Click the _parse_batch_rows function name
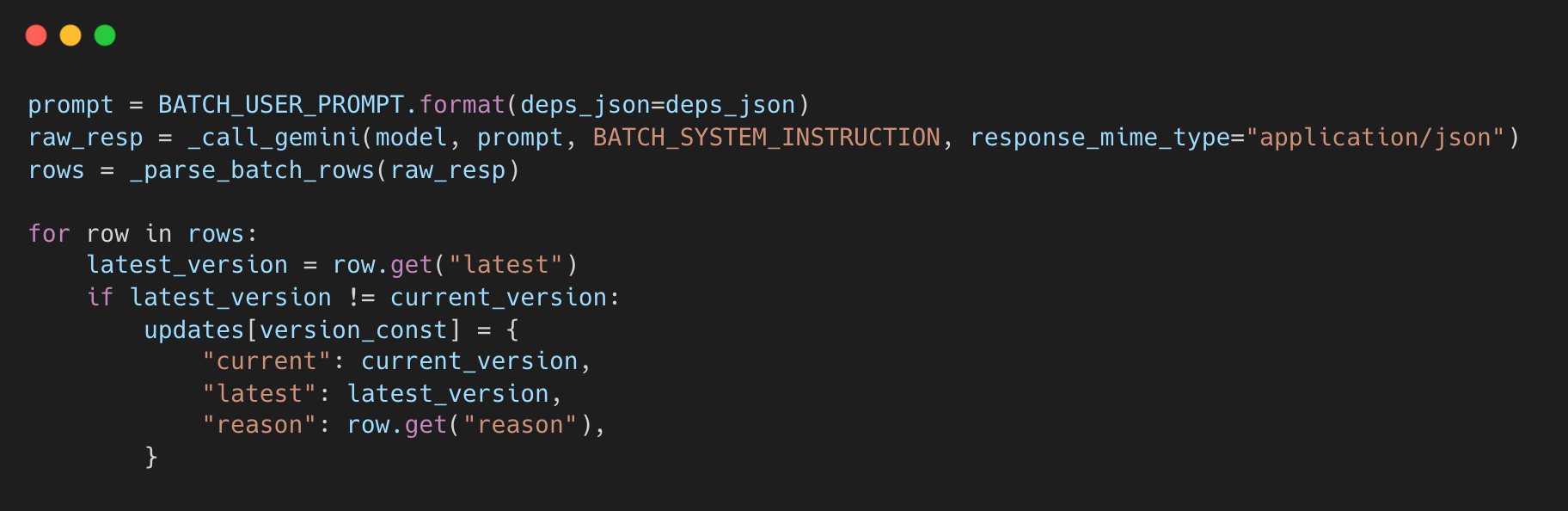 tap(253, 170)
